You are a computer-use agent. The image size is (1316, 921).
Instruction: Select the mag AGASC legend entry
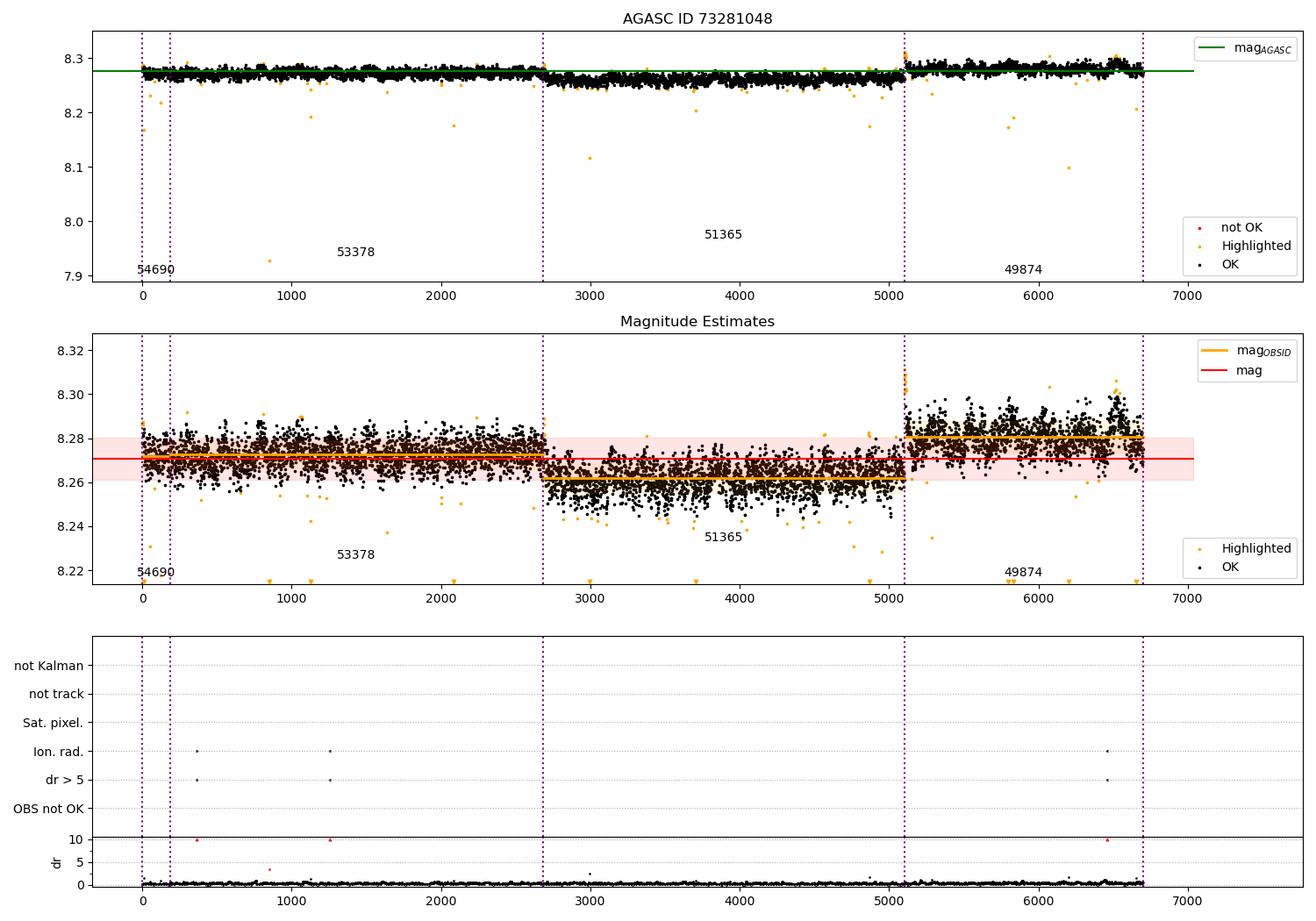point(1245,48)
